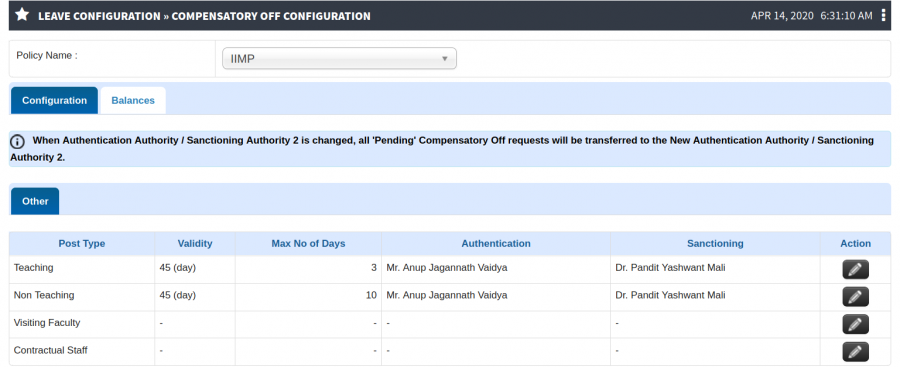
Task: Switch to the Configuration tab
Action: pos(55,101)
